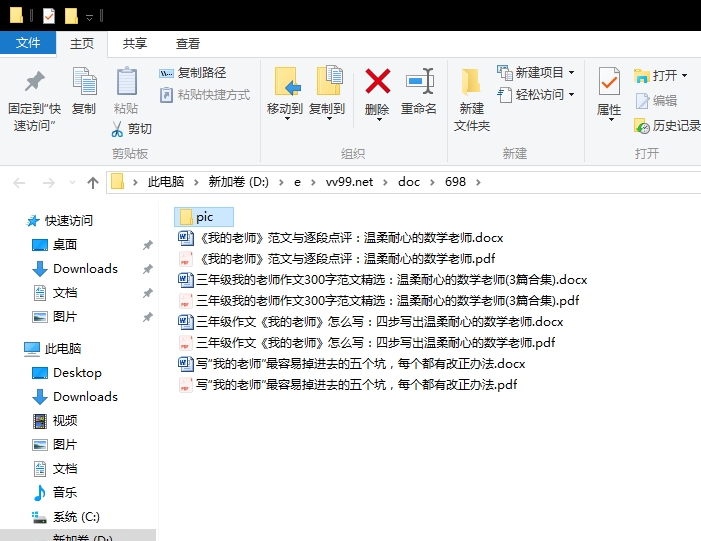This screenshot has width=701, height=541.
Task: Open 系统 (C:) drive
Action: (x=66, y=517)
